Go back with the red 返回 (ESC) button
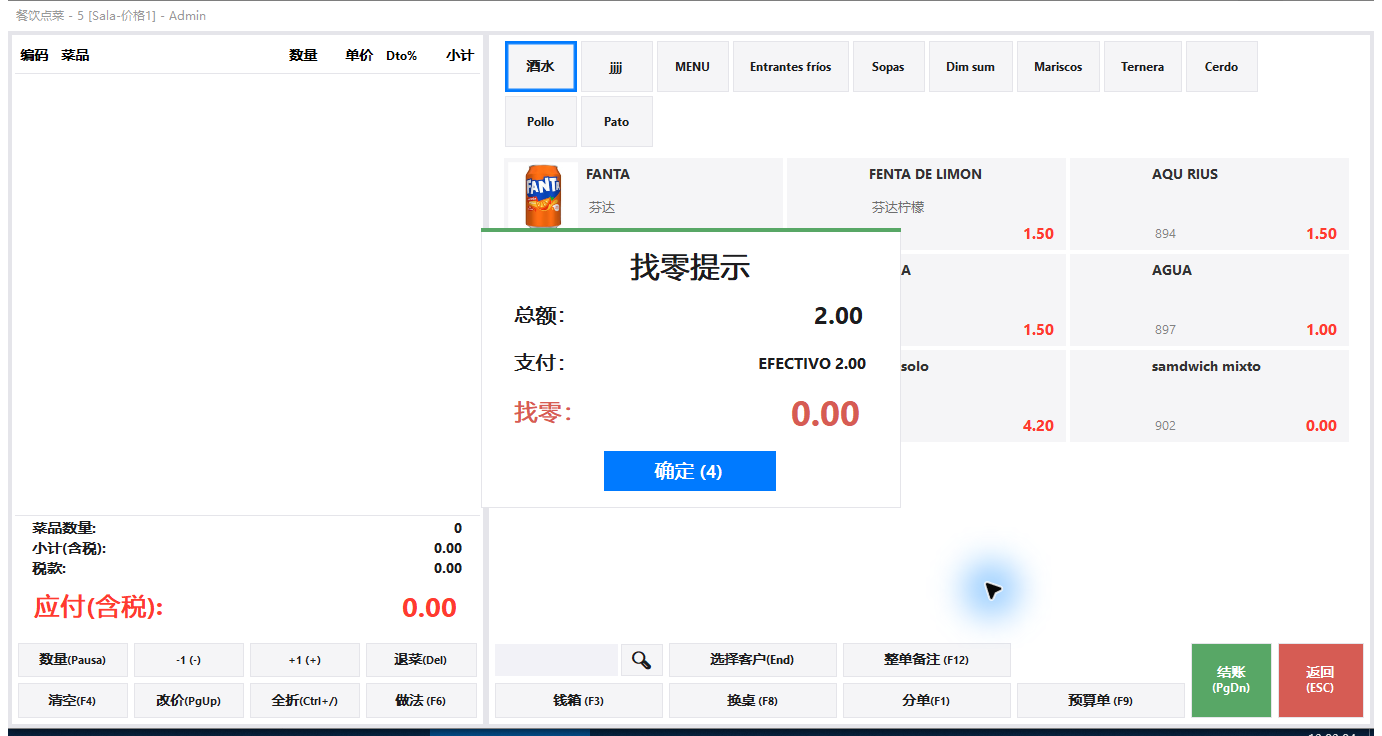1382x736 pixels. click(x=1321, y=680)
